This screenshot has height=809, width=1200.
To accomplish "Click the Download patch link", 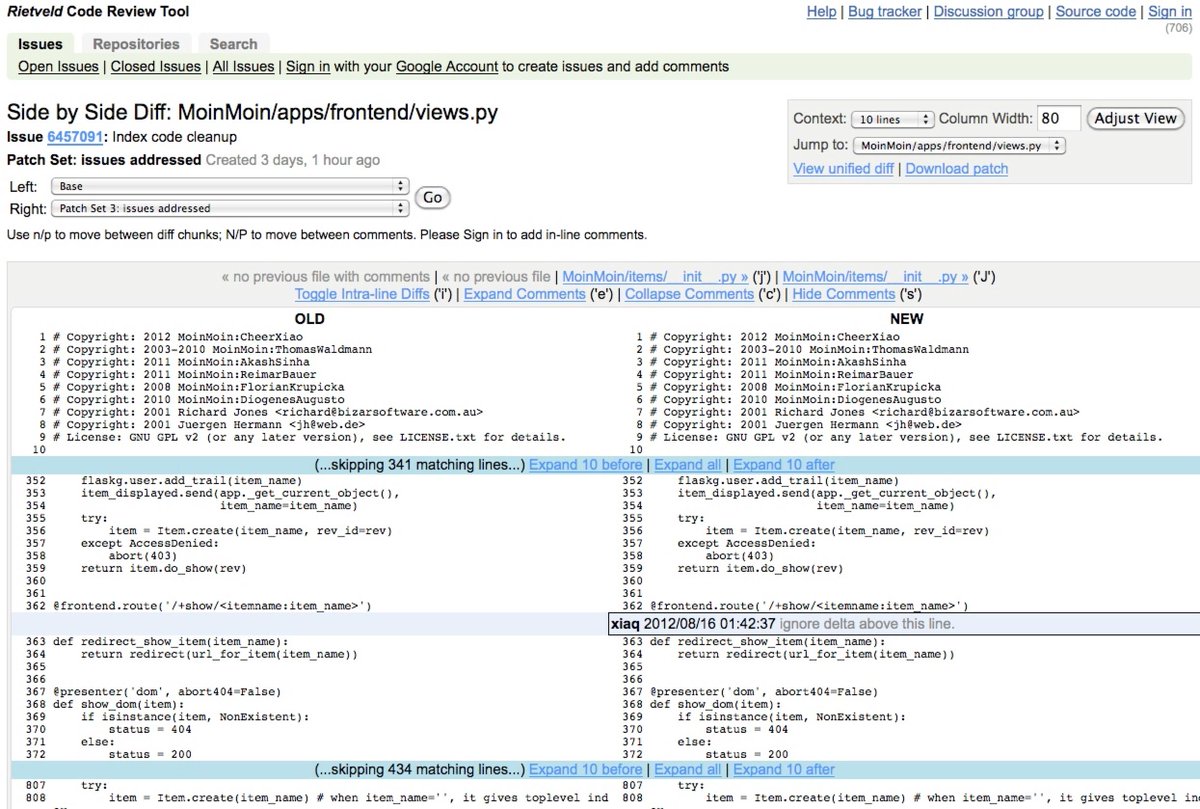I will tap(957, 168).
